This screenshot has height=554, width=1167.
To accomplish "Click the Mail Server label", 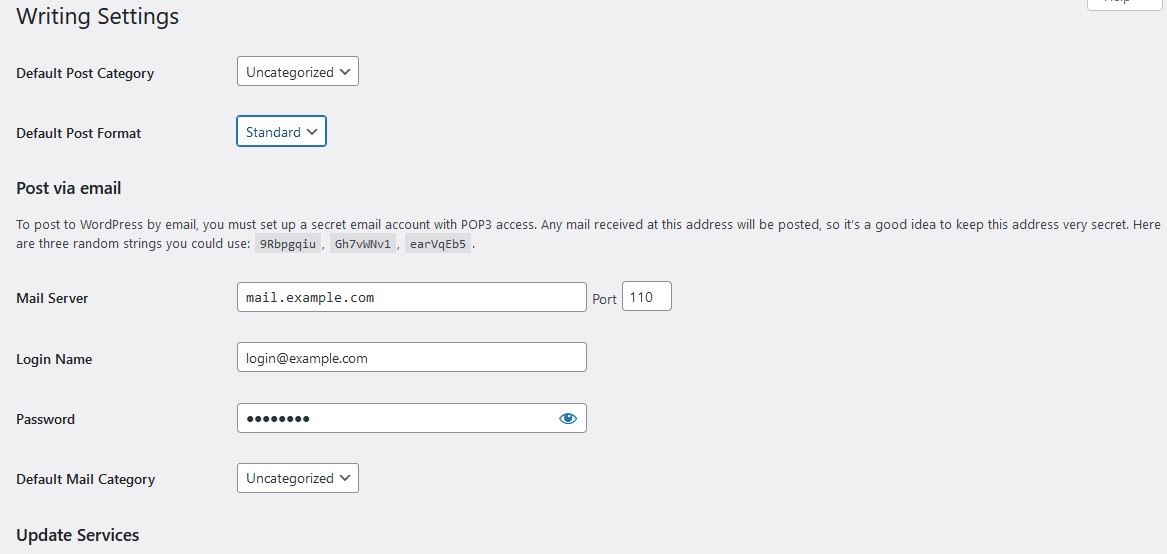I will click(52, 298).
